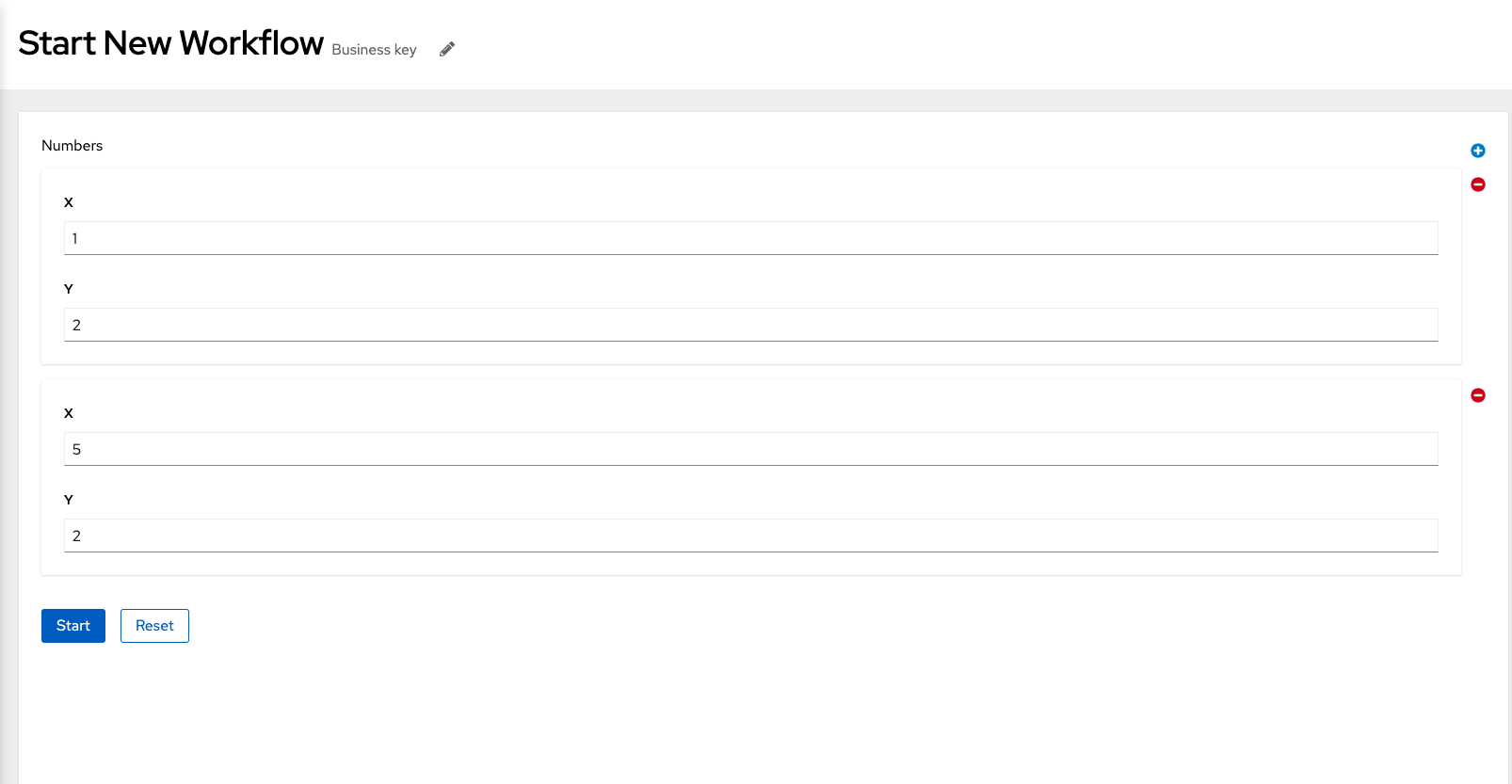Focus the first X field containing 1

750,238
